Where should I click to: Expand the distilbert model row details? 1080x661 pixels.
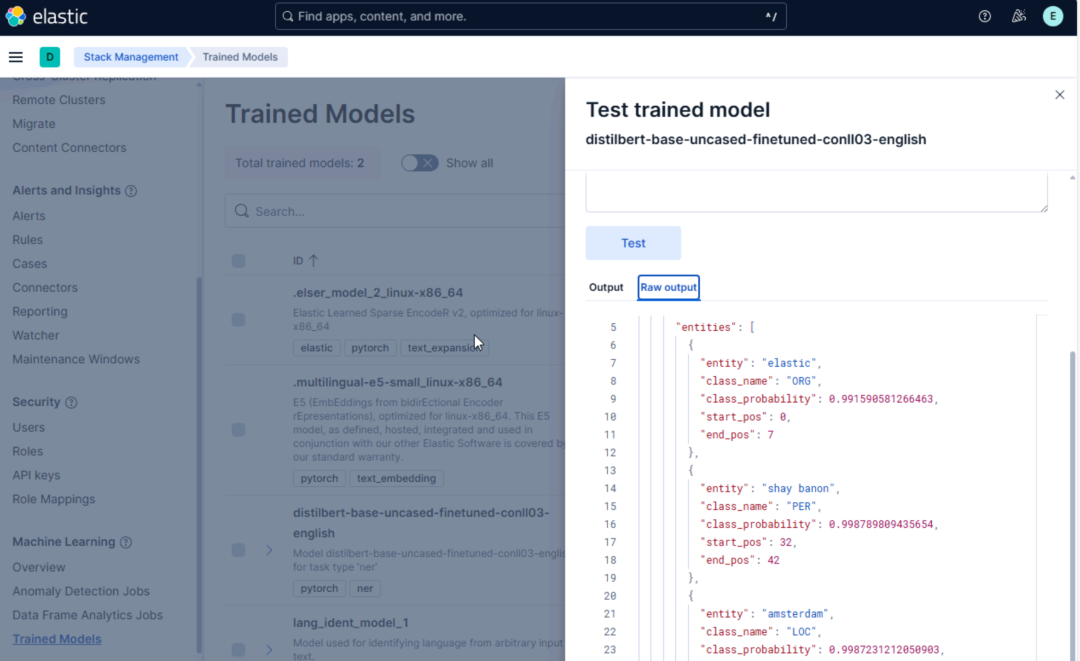pyautogui.click(x=269, y=550)
